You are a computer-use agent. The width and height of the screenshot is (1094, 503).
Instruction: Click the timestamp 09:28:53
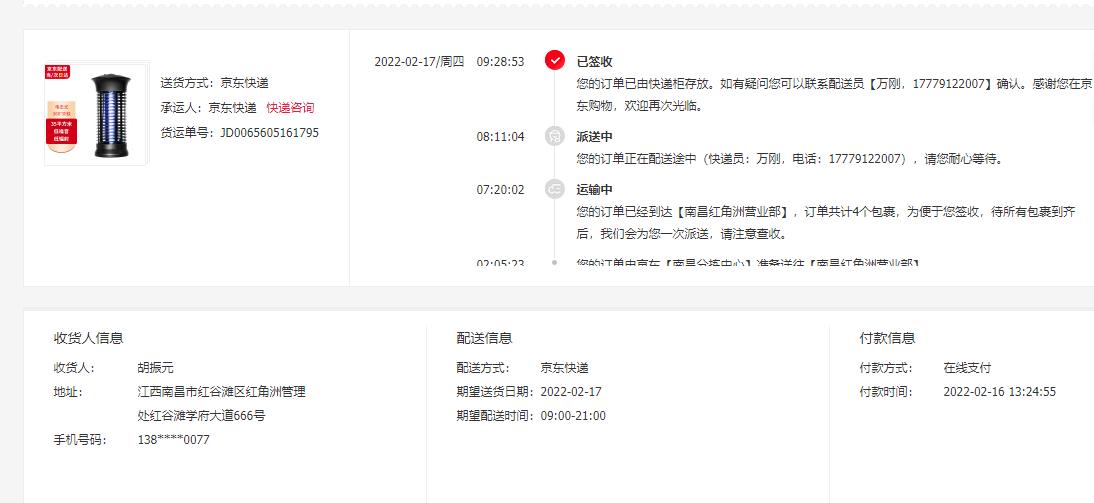pos(500,61)
